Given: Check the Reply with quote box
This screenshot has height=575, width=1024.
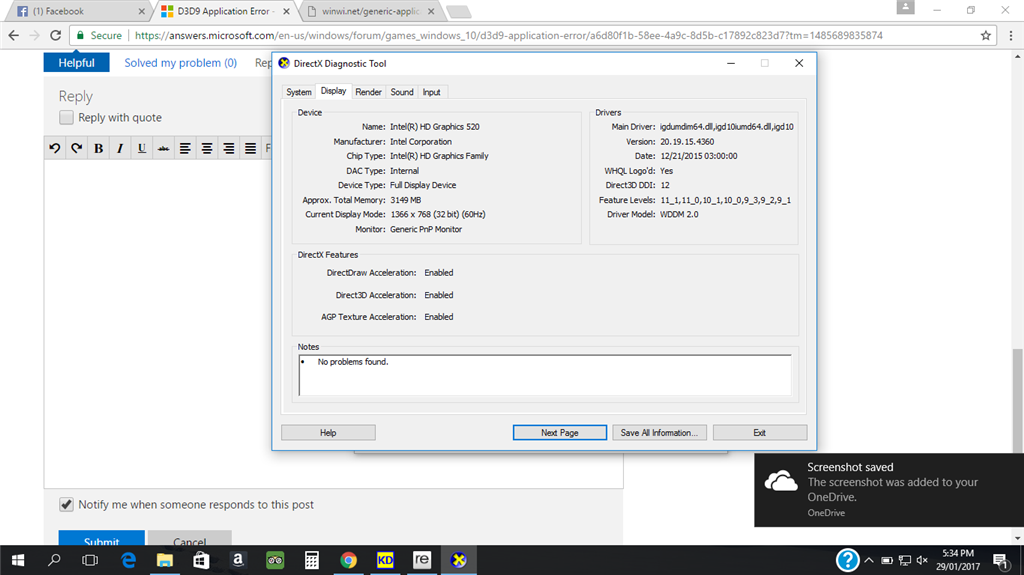Looking at the screenshot, I should click(x=66, y=118).
